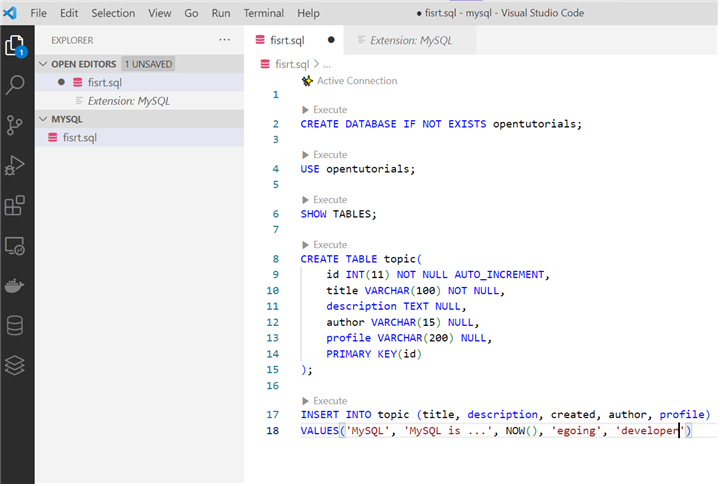Open the stacked layers icon in activity bar
This screenshot has height=486, width=720.
[x=15, y=366]
